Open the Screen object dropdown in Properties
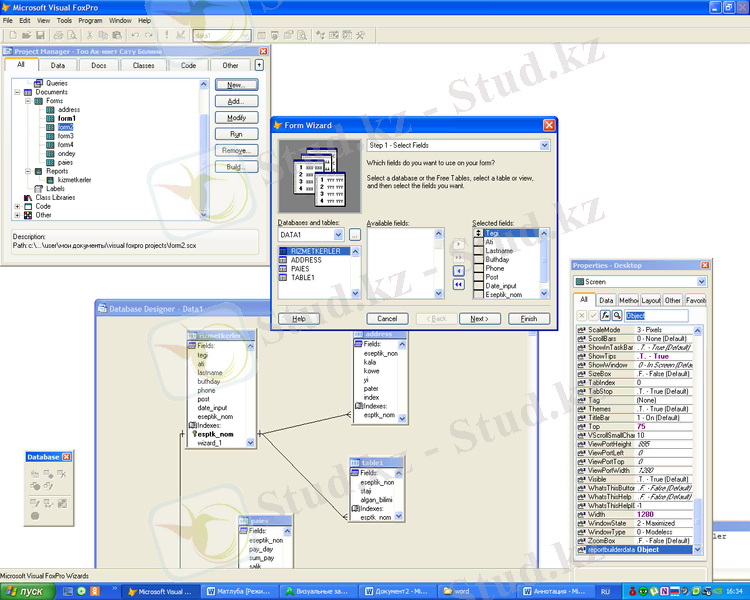The image size is (750, 600). point(702,282)
